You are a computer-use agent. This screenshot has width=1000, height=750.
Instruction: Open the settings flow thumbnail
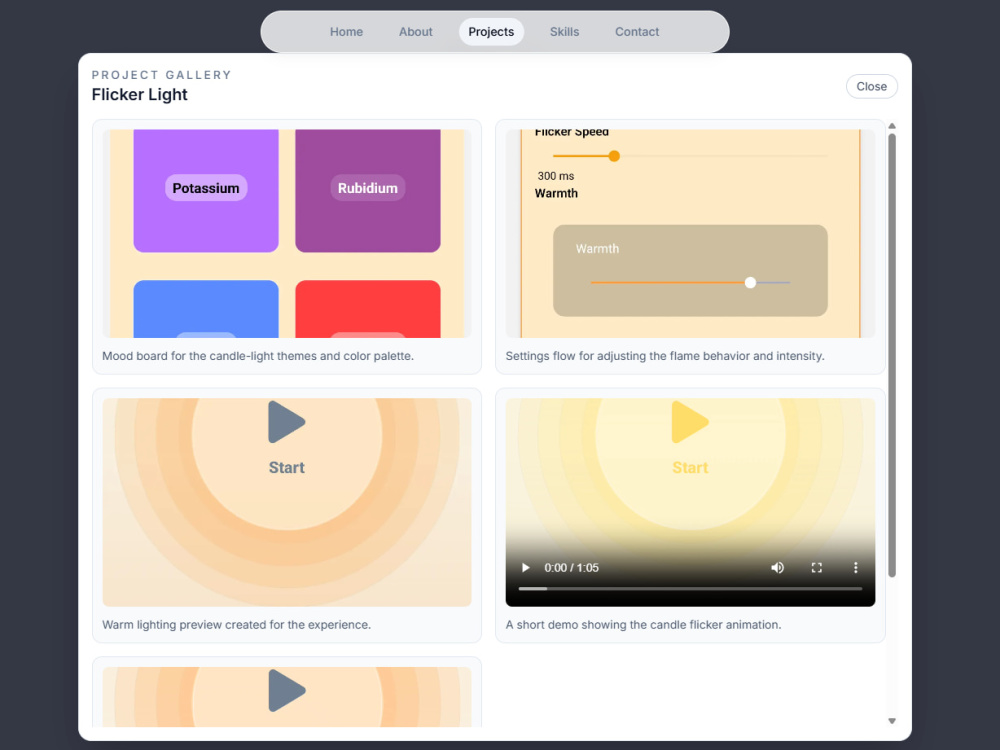(x=690, y=233)
